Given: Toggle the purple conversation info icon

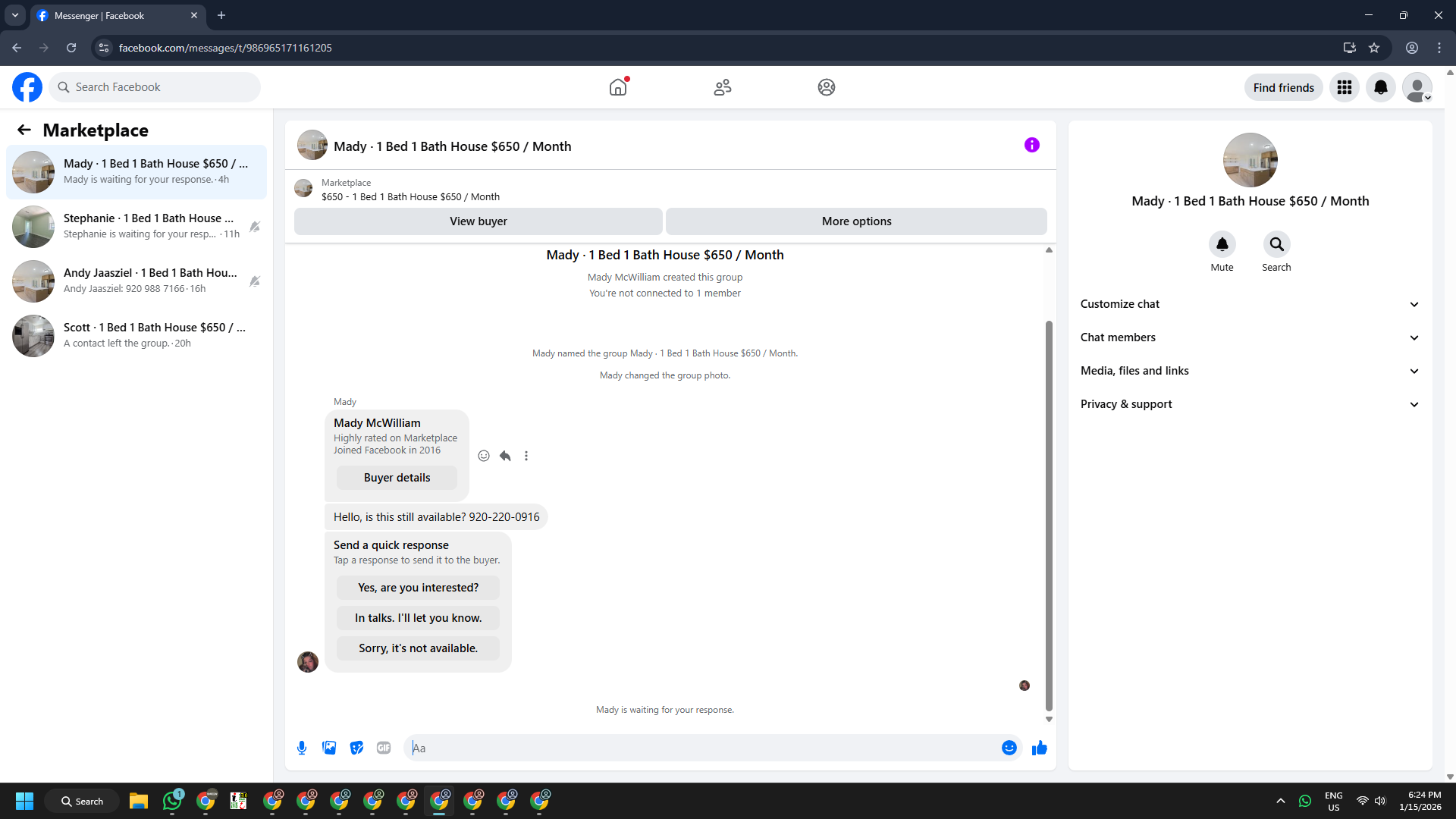Looking at the screenshot, I should coord(1031,145).
